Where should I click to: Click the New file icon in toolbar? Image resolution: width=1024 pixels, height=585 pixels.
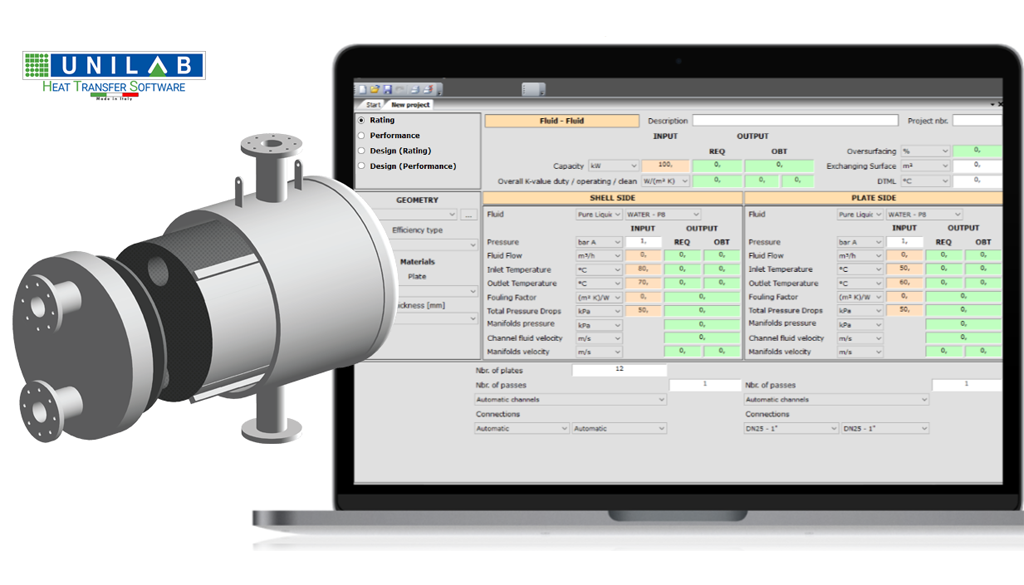[363, 89]
